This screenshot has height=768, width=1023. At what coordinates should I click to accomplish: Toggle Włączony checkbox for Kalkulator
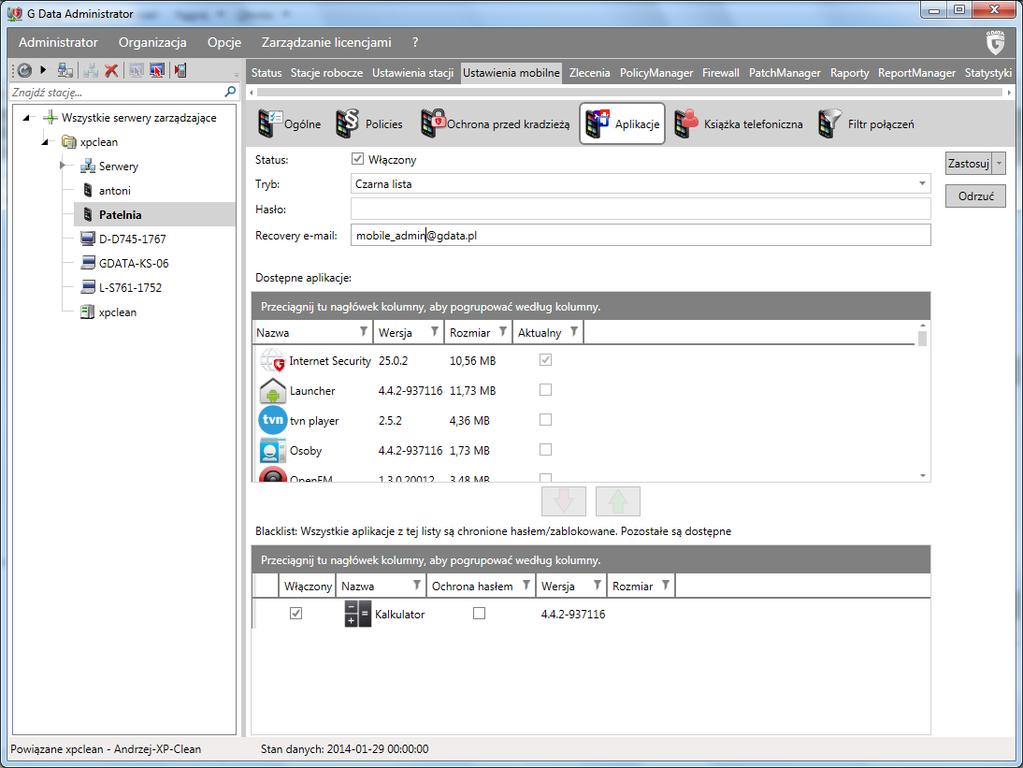pos(296,613)
